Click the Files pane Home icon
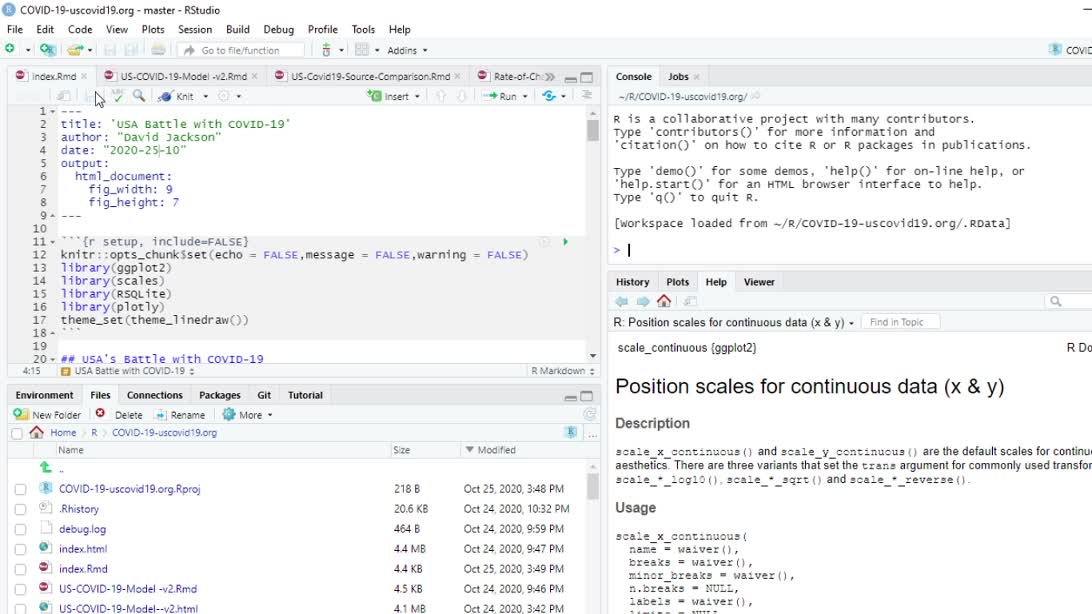The height and width of the screenshot is (614, 1092). pos(36,432)
